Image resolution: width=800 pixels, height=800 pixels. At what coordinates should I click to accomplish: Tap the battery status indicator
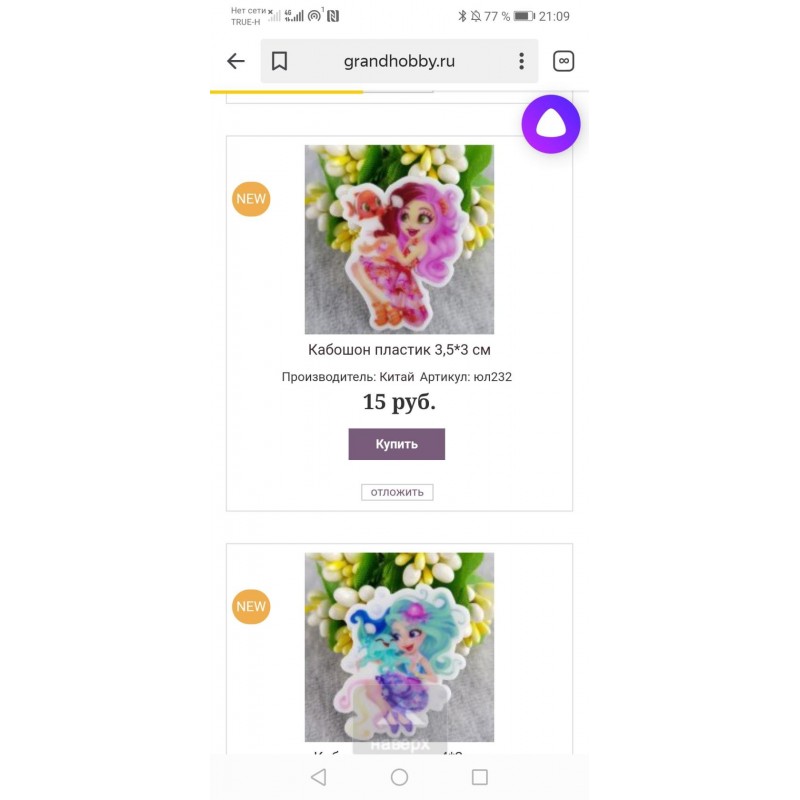[x=524, y=16]
